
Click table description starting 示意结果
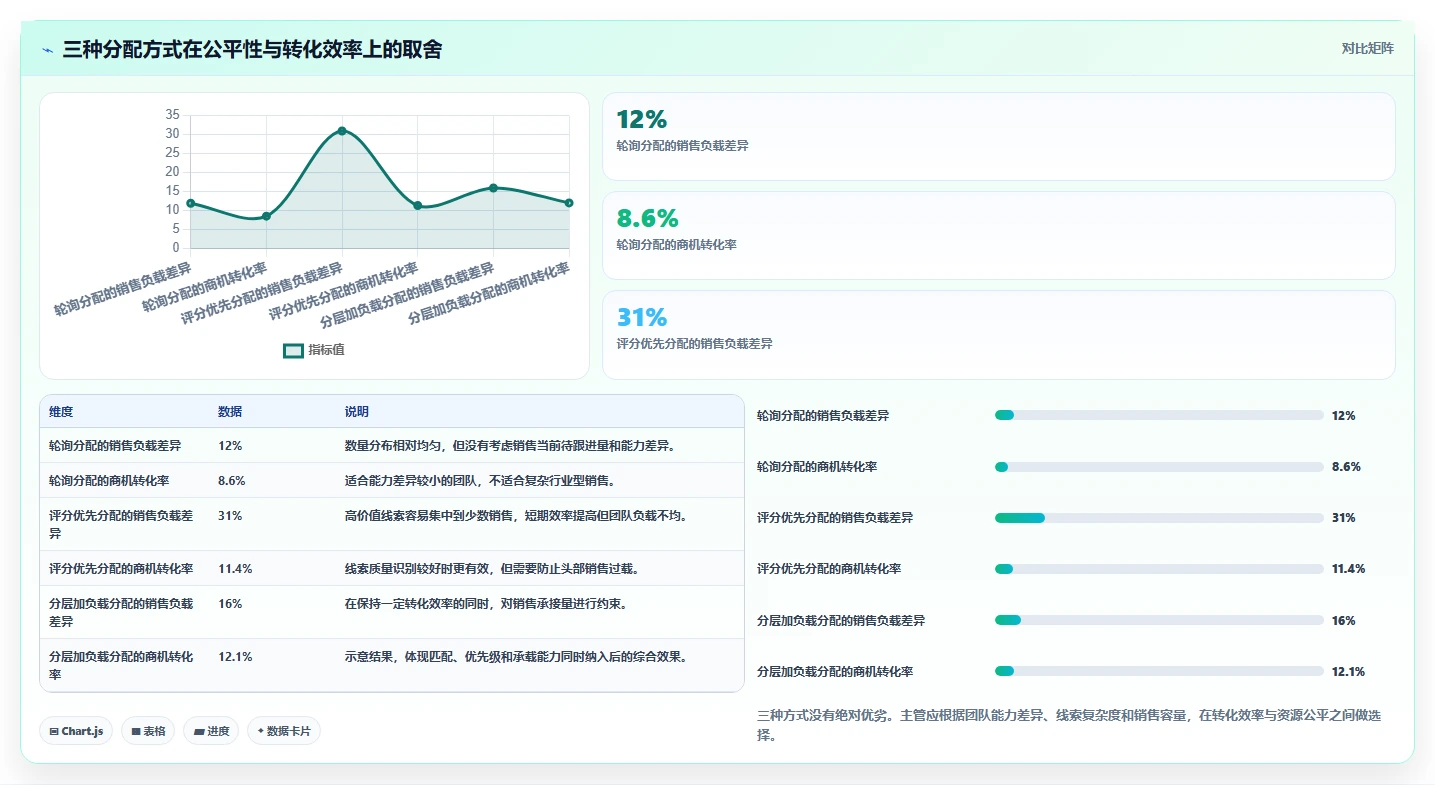tap(516, 657)
